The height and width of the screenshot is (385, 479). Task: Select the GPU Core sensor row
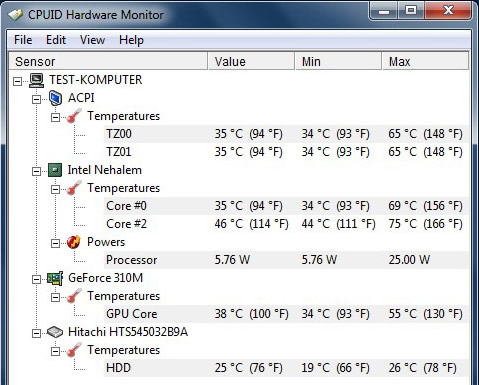point(286,314)
